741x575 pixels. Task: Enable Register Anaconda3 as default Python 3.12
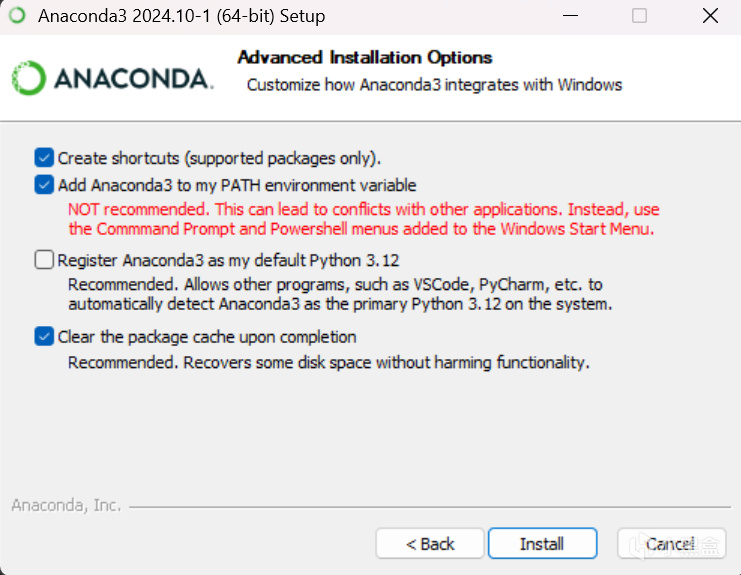[44, 260]
